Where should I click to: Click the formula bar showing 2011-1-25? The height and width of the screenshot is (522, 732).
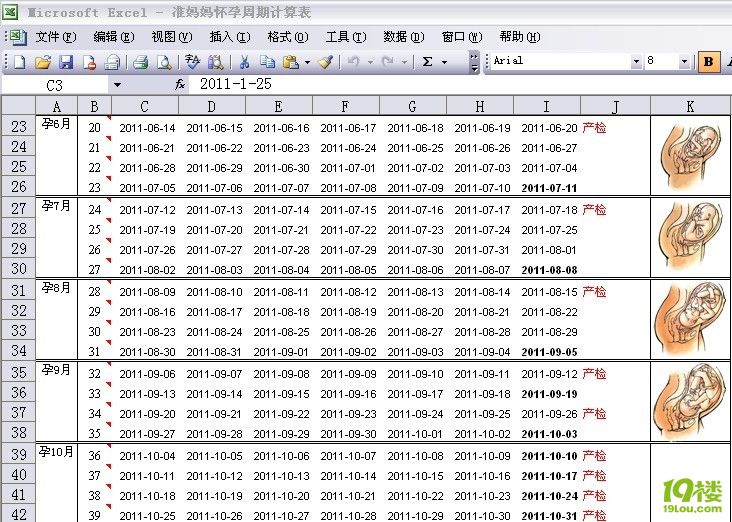point(400,85)
